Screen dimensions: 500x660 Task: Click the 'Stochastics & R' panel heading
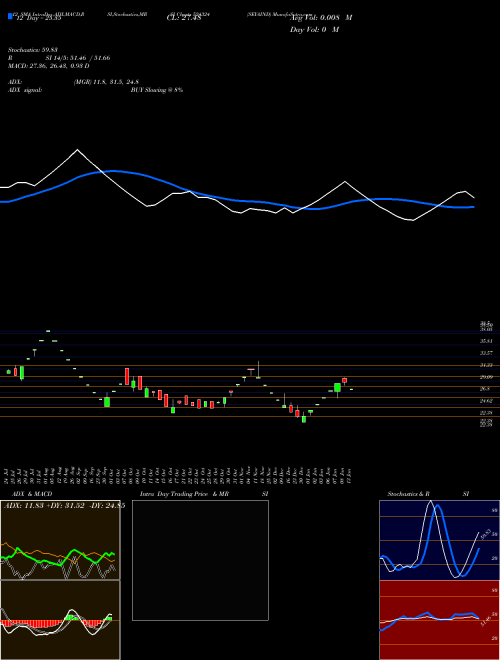click(409, 494)
